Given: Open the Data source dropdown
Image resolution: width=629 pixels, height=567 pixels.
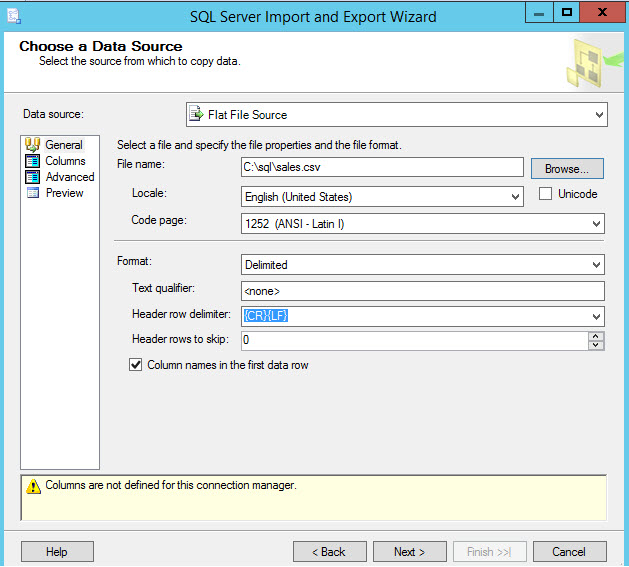Looking at the screenshot, I should (599, 115).
